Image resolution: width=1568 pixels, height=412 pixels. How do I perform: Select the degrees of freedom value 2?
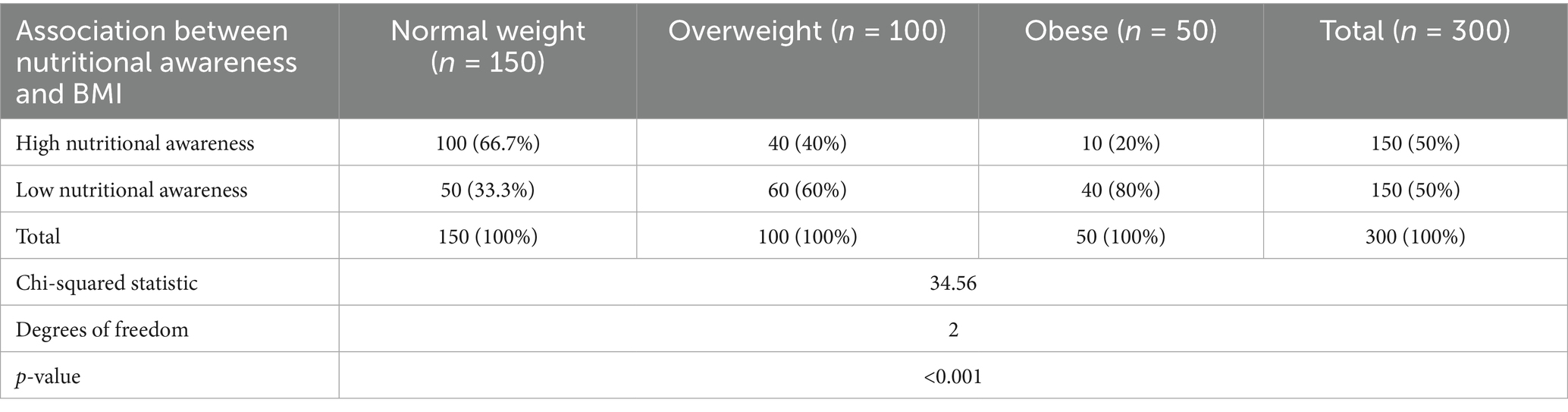pos(953,330)
